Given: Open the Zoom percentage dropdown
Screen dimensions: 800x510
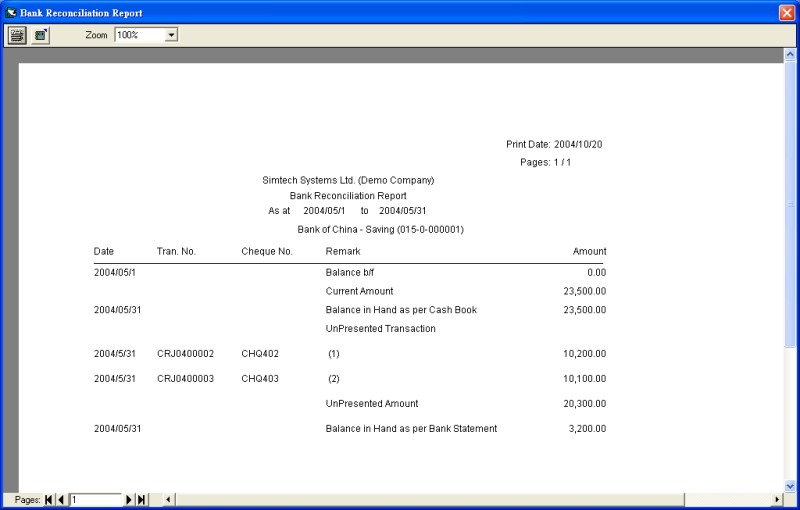Looking at the screenshot, I should point(171,35).
